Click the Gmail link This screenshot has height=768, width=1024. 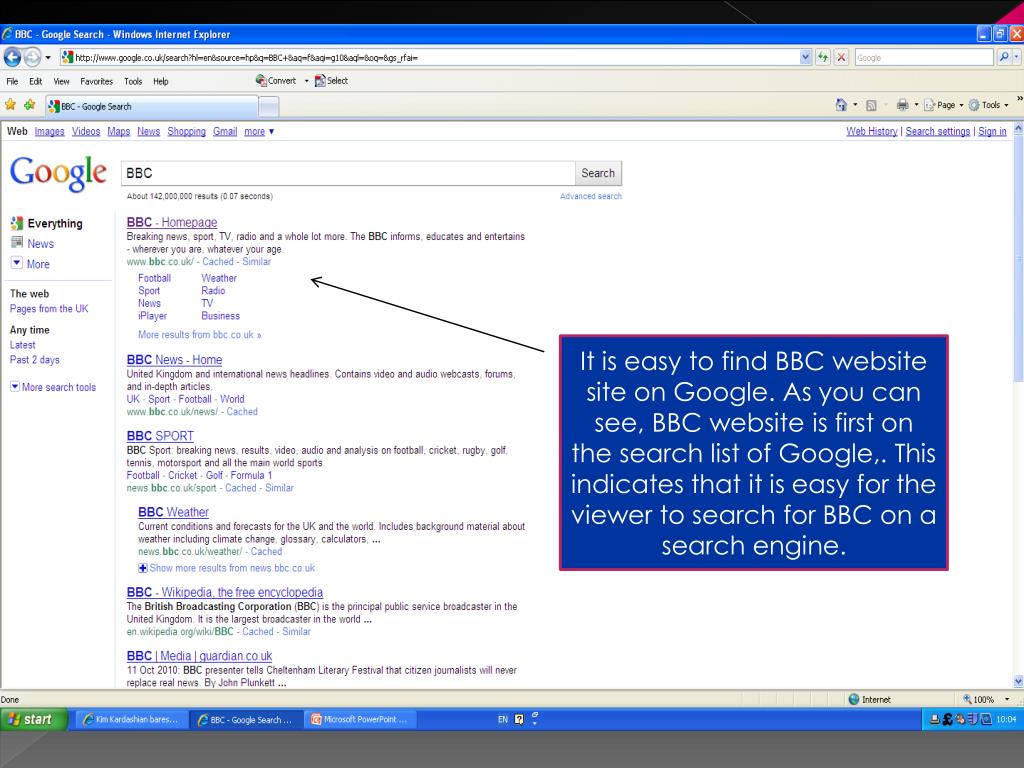tap(225, 131)
